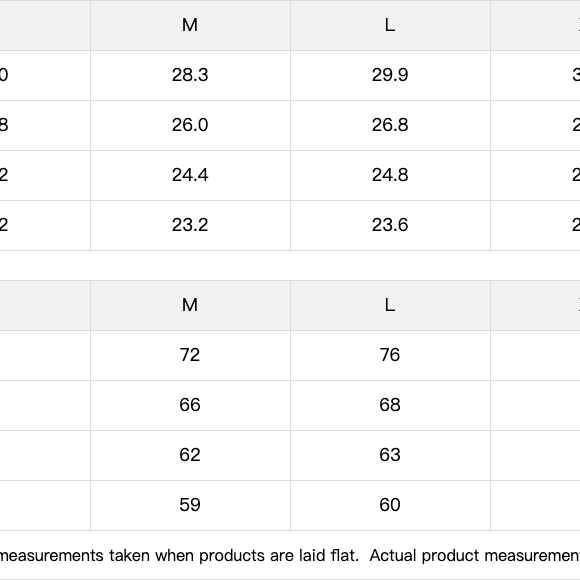Click the 66 value in the lower table
Image resolution: width=580 pixels, height=580 pixels.
tap(190, 405)
